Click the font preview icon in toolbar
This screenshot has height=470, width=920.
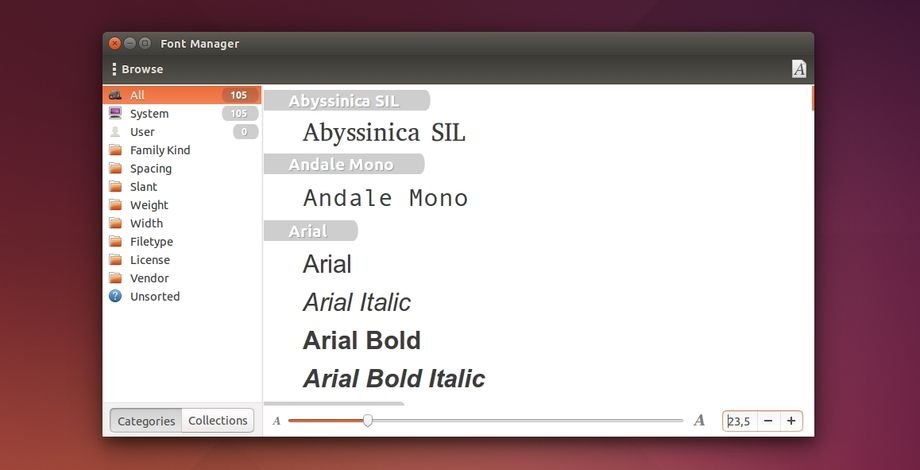[x=798, y=69]
